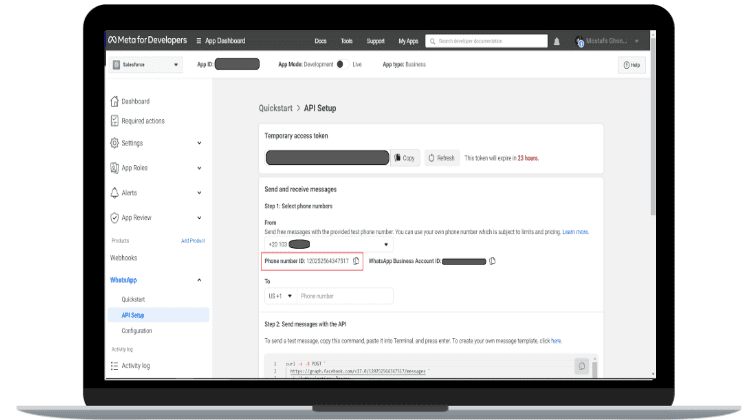This screenshot has width=750, height=420.
Task: Click the Activity log sidebar label
Action: click(136, 366)
